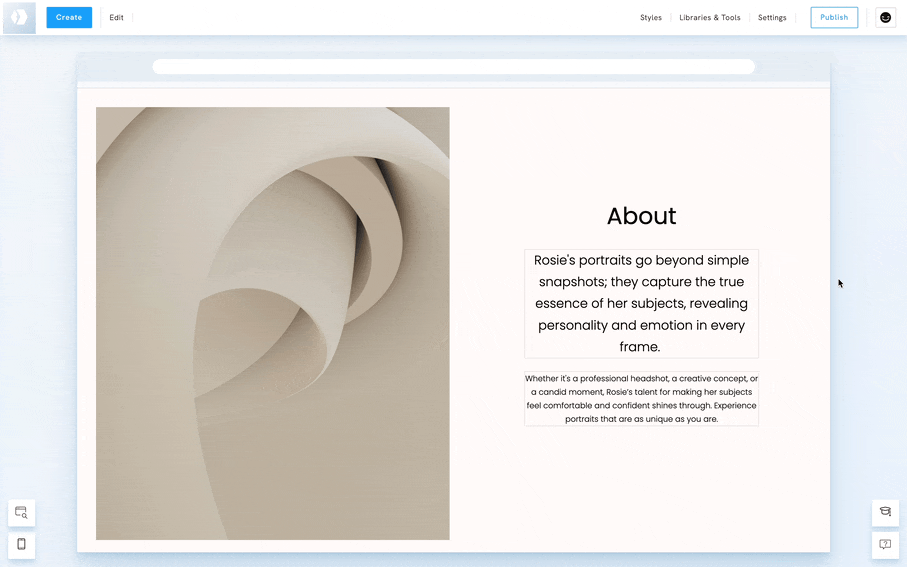Screen dimensions: 907x567
Task: Open the graduation cap tutorials icon
Action: [885, 513]
